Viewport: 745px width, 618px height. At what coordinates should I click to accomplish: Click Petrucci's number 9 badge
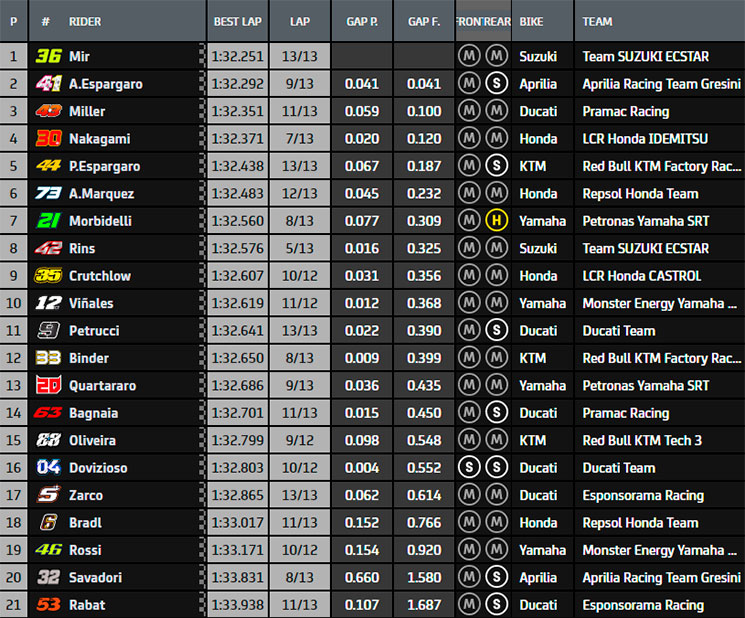coord(48,331)
